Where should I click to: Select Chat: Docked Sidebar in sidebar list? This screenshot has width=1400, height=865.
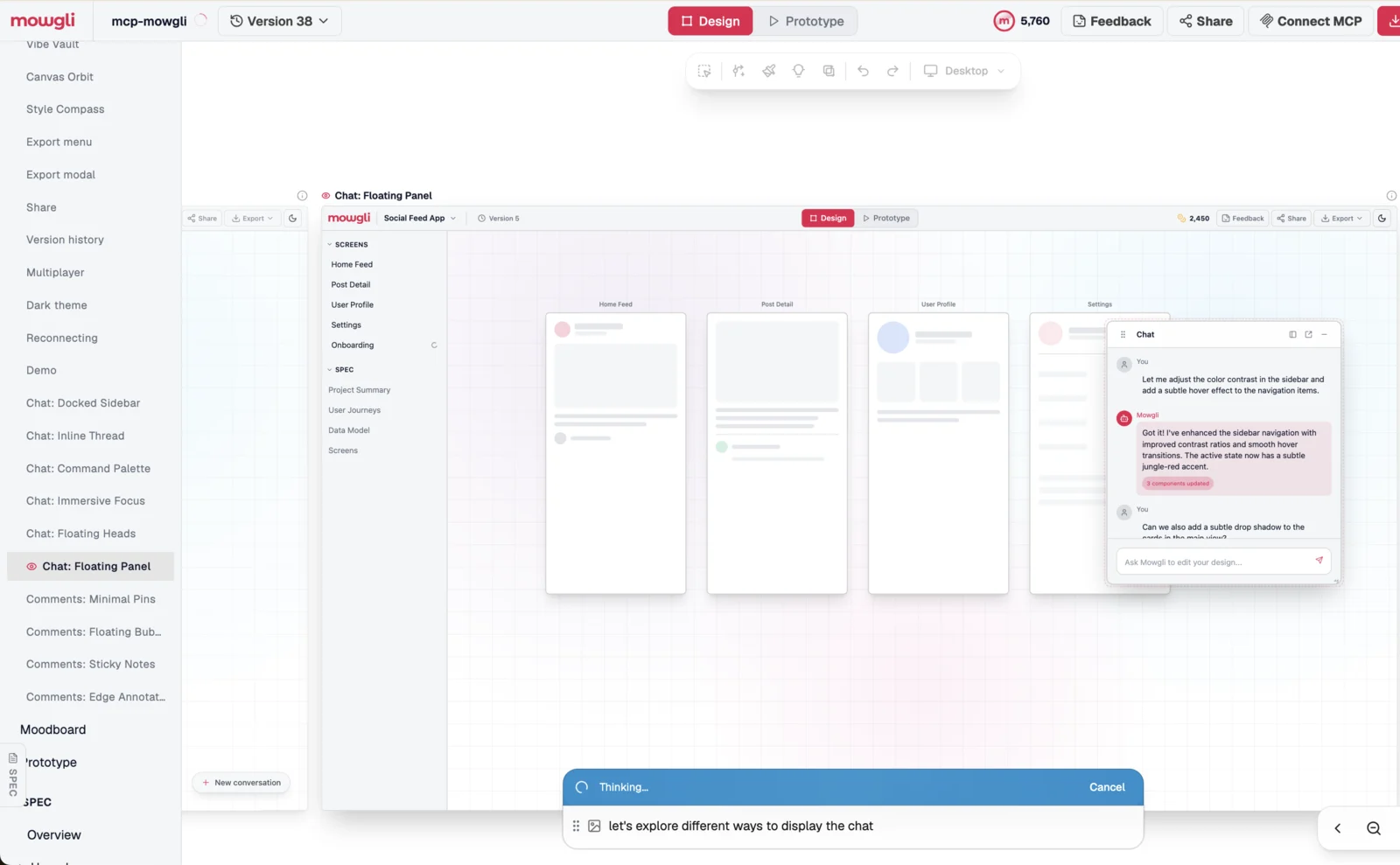83,403
